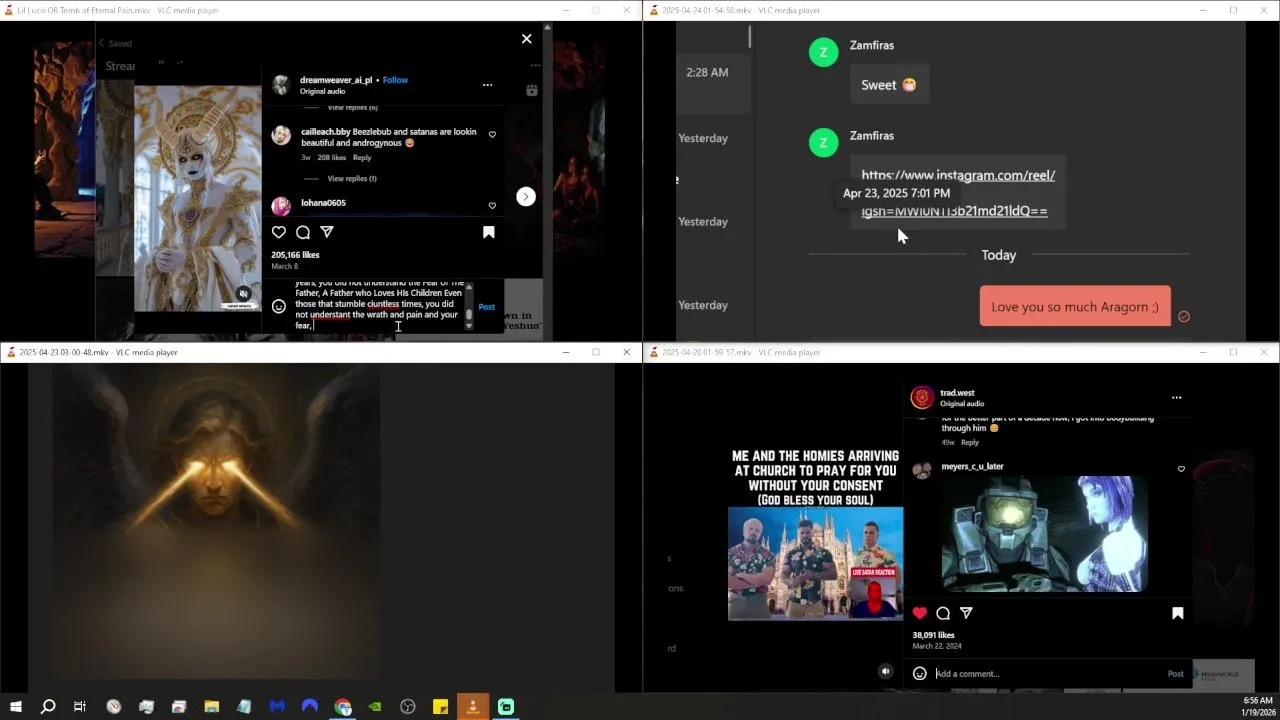Follow dreamweaver_ai_pl
The width and height of the screenshot is (1280, 720).
pyautogui.click(x=395, y=80)
